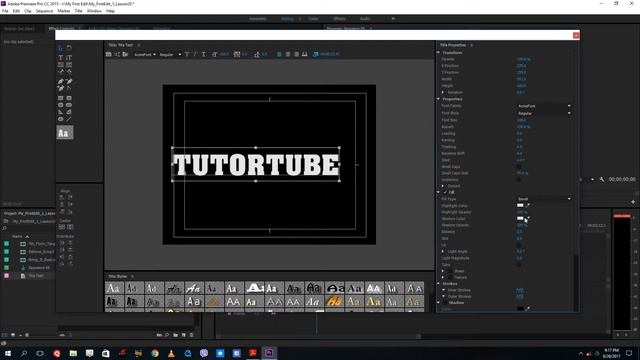Enable the Tube checkbox

point(519,264)
